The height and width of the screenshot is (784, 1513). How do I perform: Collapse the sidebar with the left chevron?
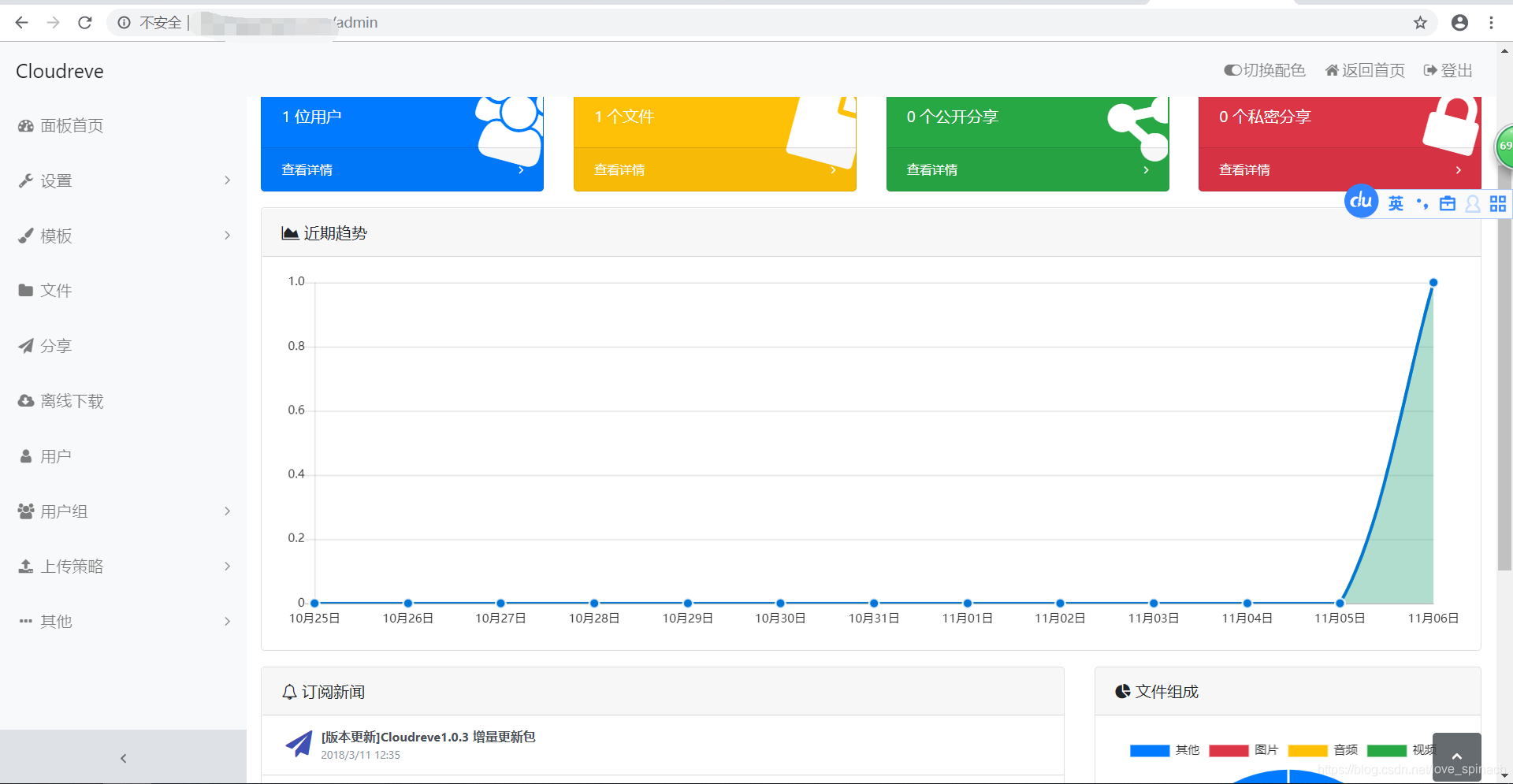(x=123, y=758)
